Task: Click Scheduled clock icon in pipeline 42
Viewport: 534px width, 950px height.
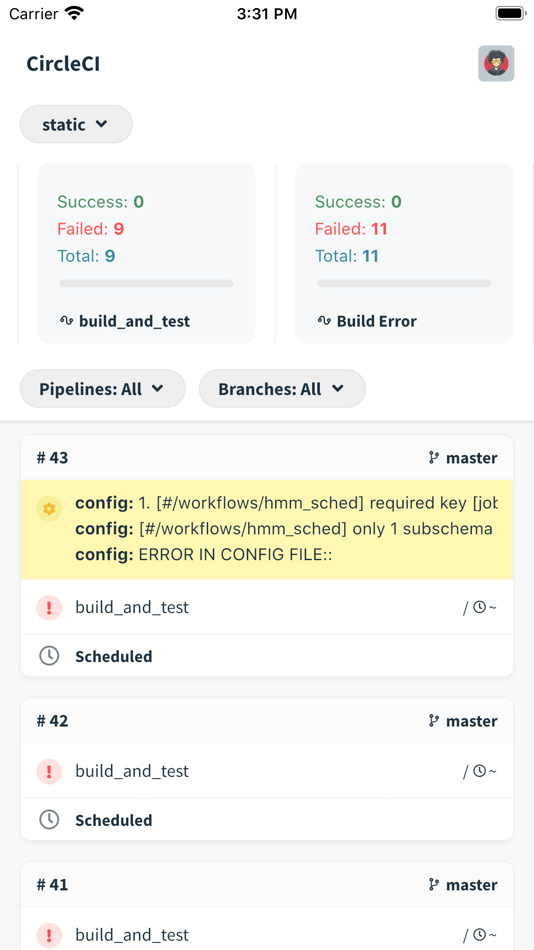Action: point(49,820)
